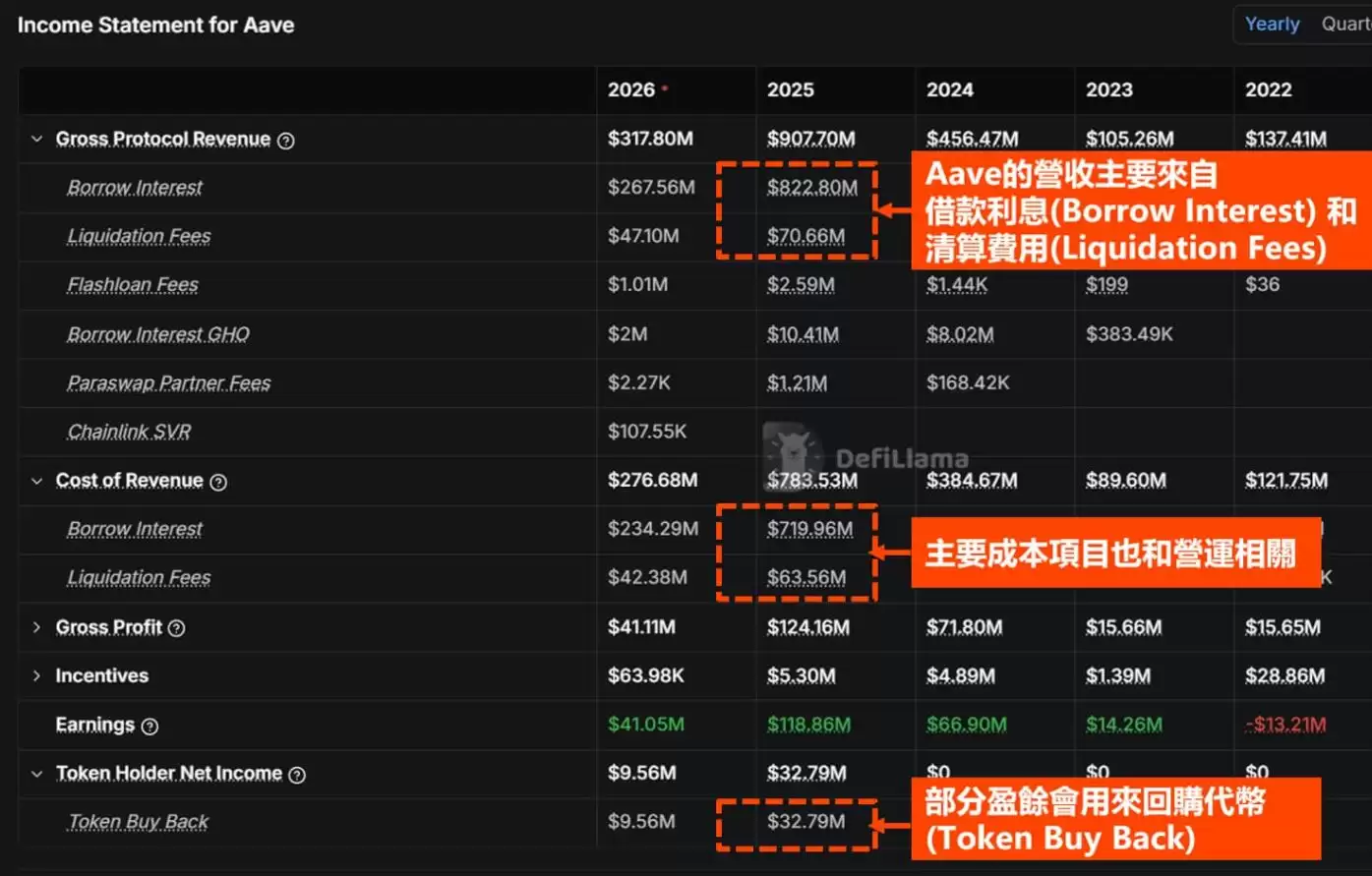Click the $719.96M cost borrow interest value
Image resolution: width=1372 pixels, height=876 pixels.
point(809,529)
